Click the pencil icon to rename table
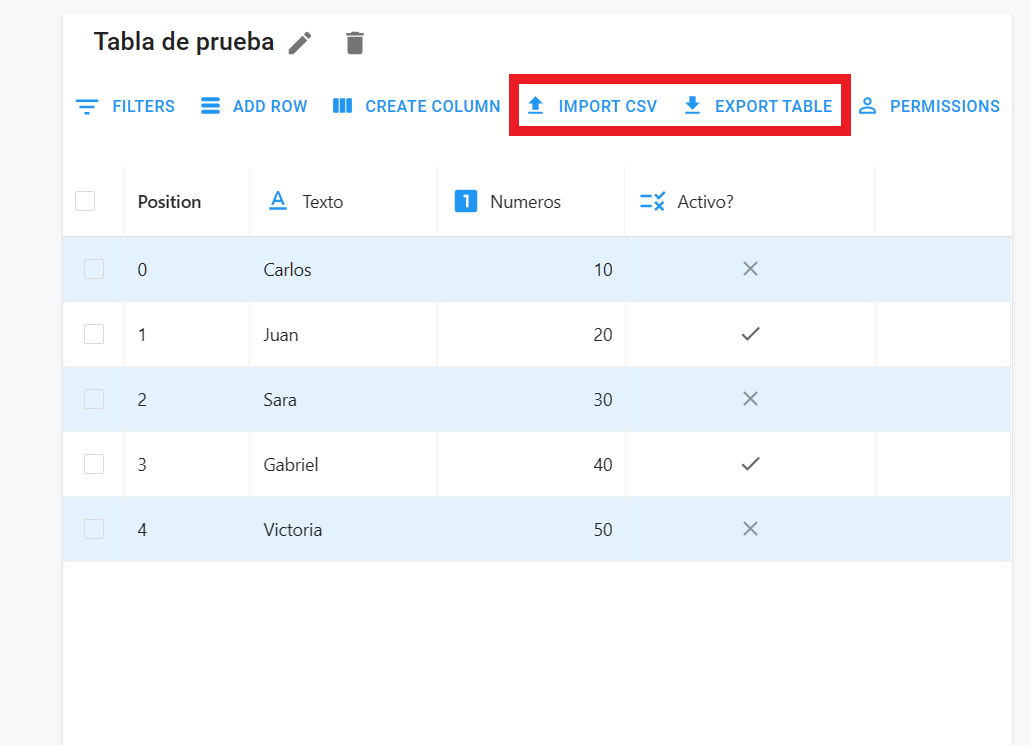The image size is (1031, 745). pyautogui.click(x=300, y=43)
